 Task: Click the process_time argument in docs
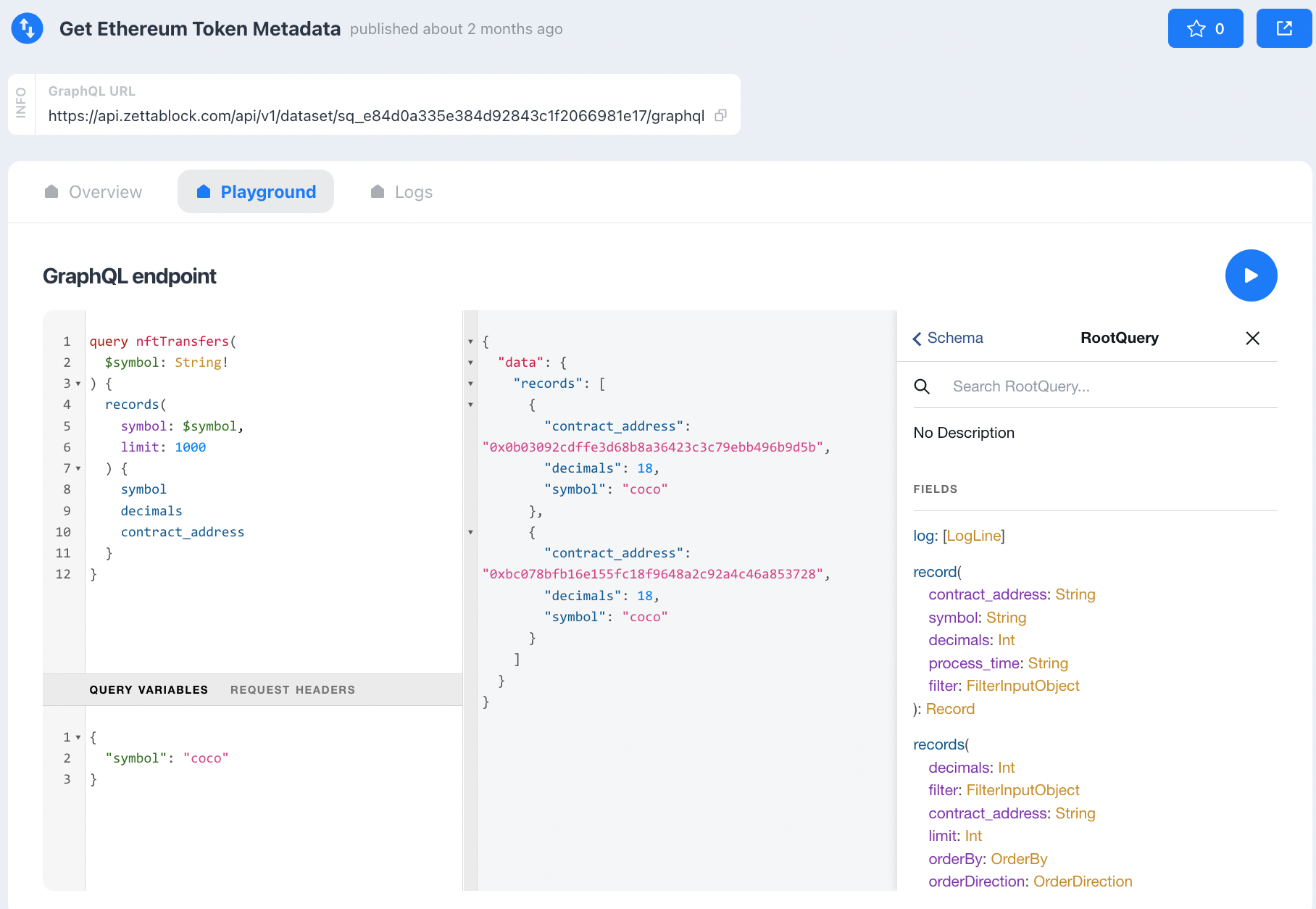(975, 663)
